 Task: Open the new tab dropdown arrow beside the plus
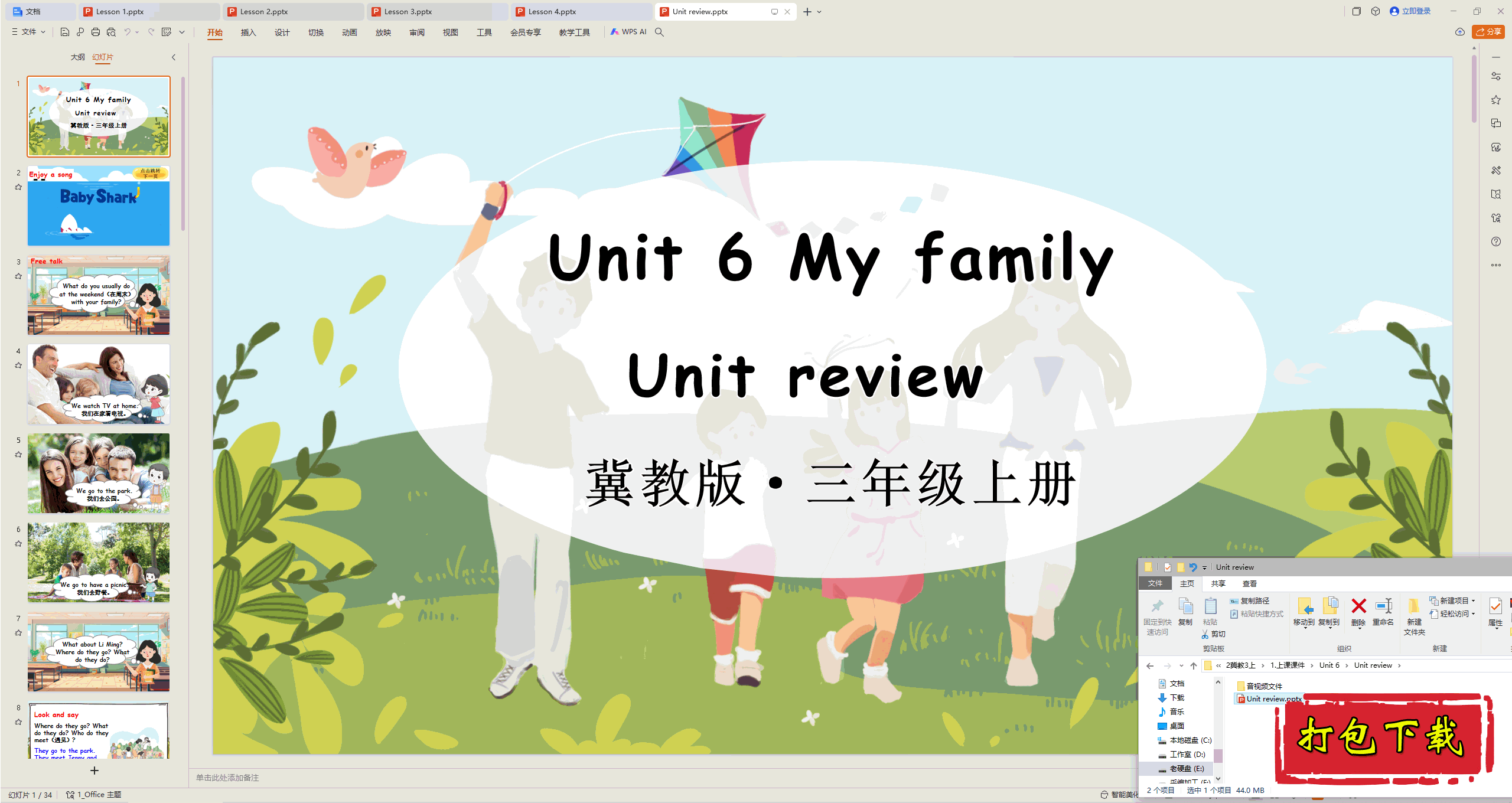pyautogui.click(x=819, y=12)
